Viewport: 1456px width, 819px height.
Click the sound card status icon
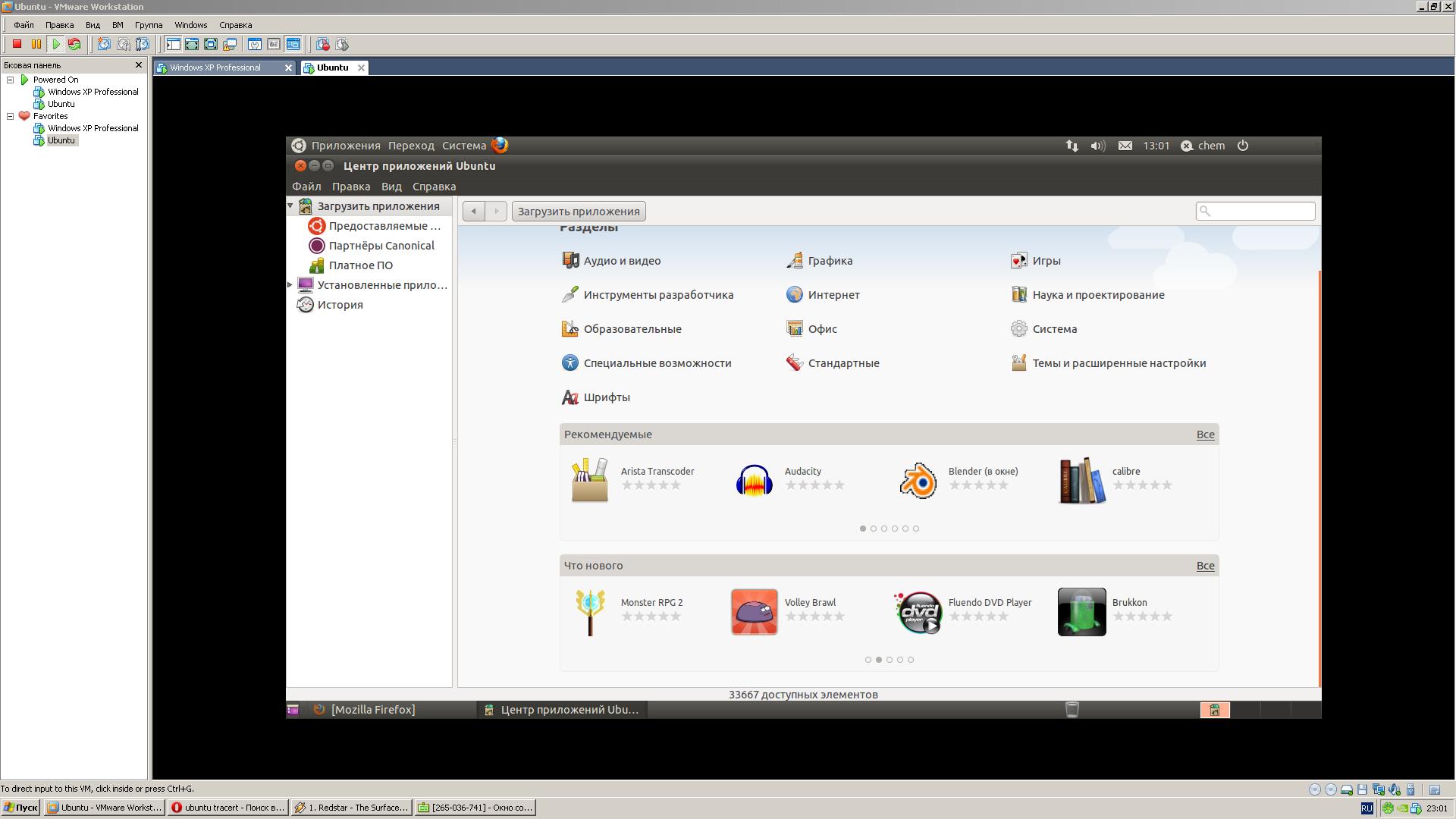coord(1395,789)
